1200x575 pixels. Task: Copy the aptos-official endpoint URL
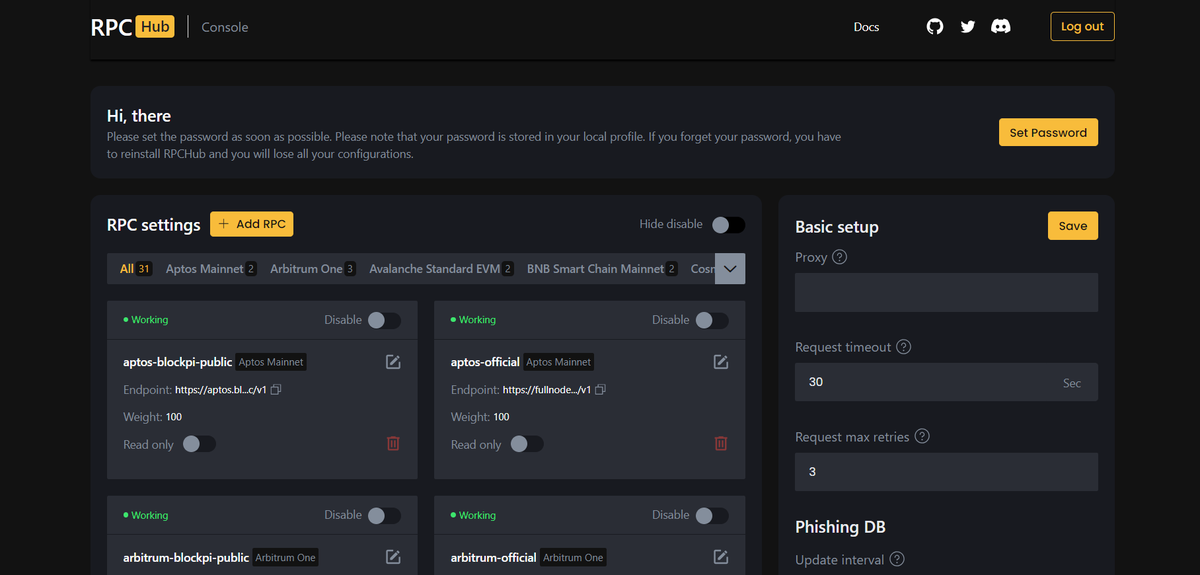[601, 389]
